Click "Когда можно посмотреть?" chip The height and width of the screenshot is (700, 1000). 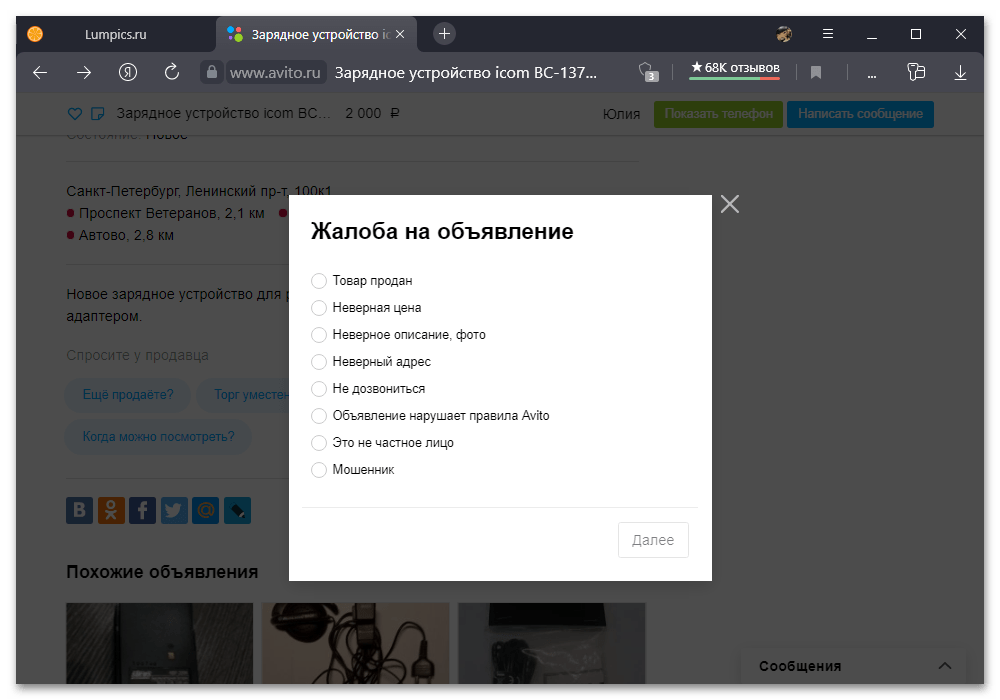(x=158, y=437)
